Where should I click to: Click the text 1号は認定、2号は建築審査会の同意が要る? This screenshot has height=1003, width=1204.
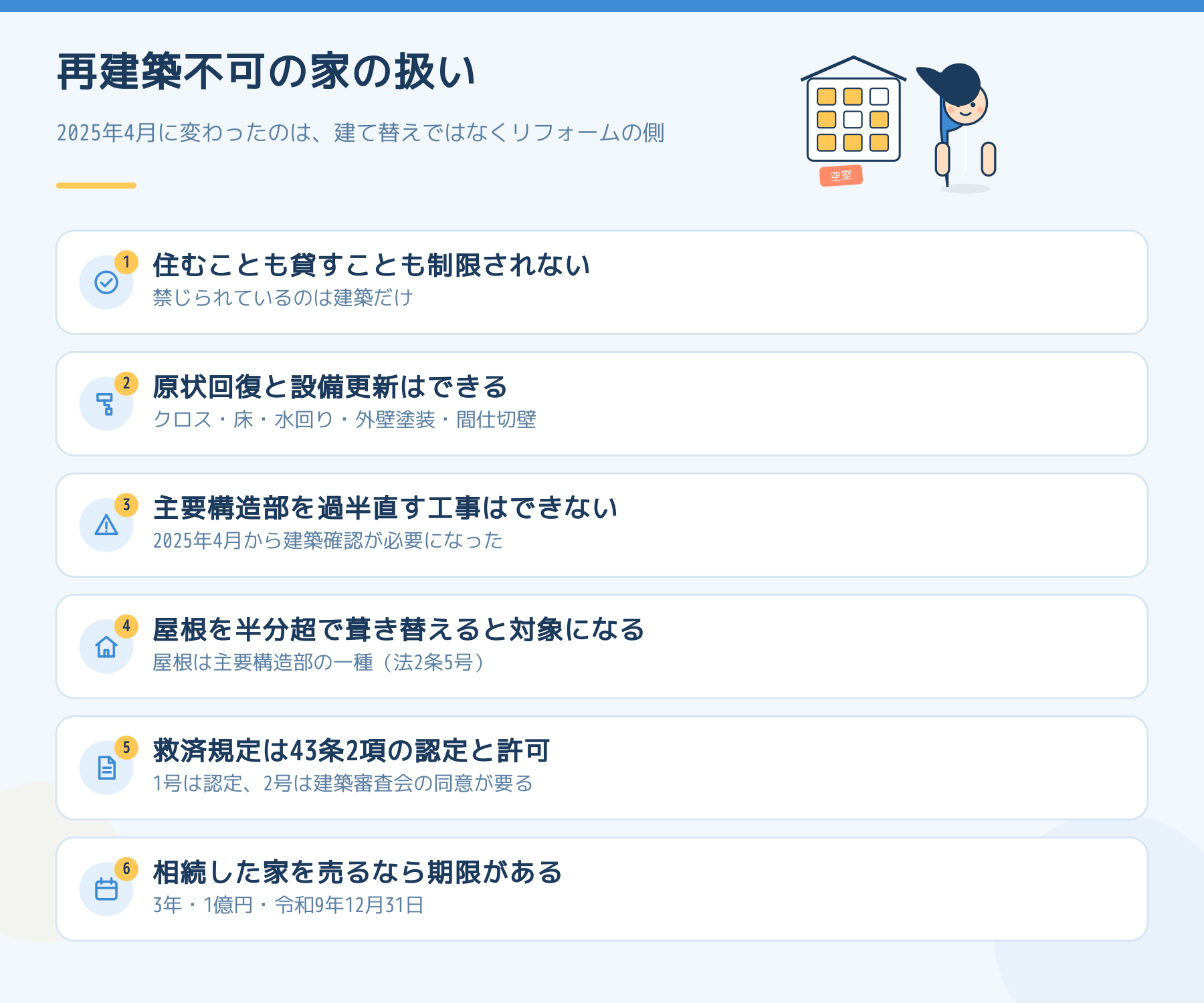(x=342, y=783)
